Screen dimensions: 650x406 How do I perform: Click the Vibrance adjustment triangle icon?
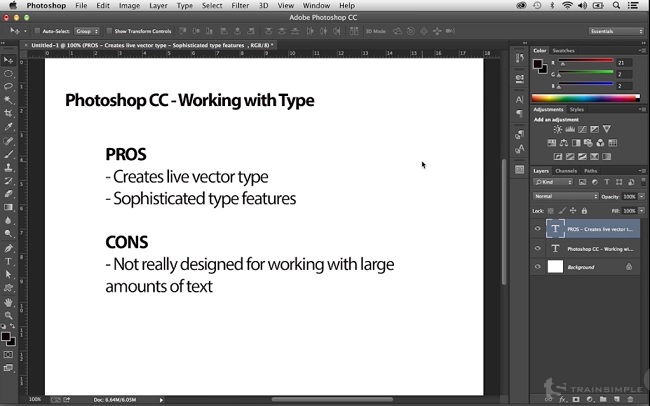pyautogui.click(x=606, y=129)
